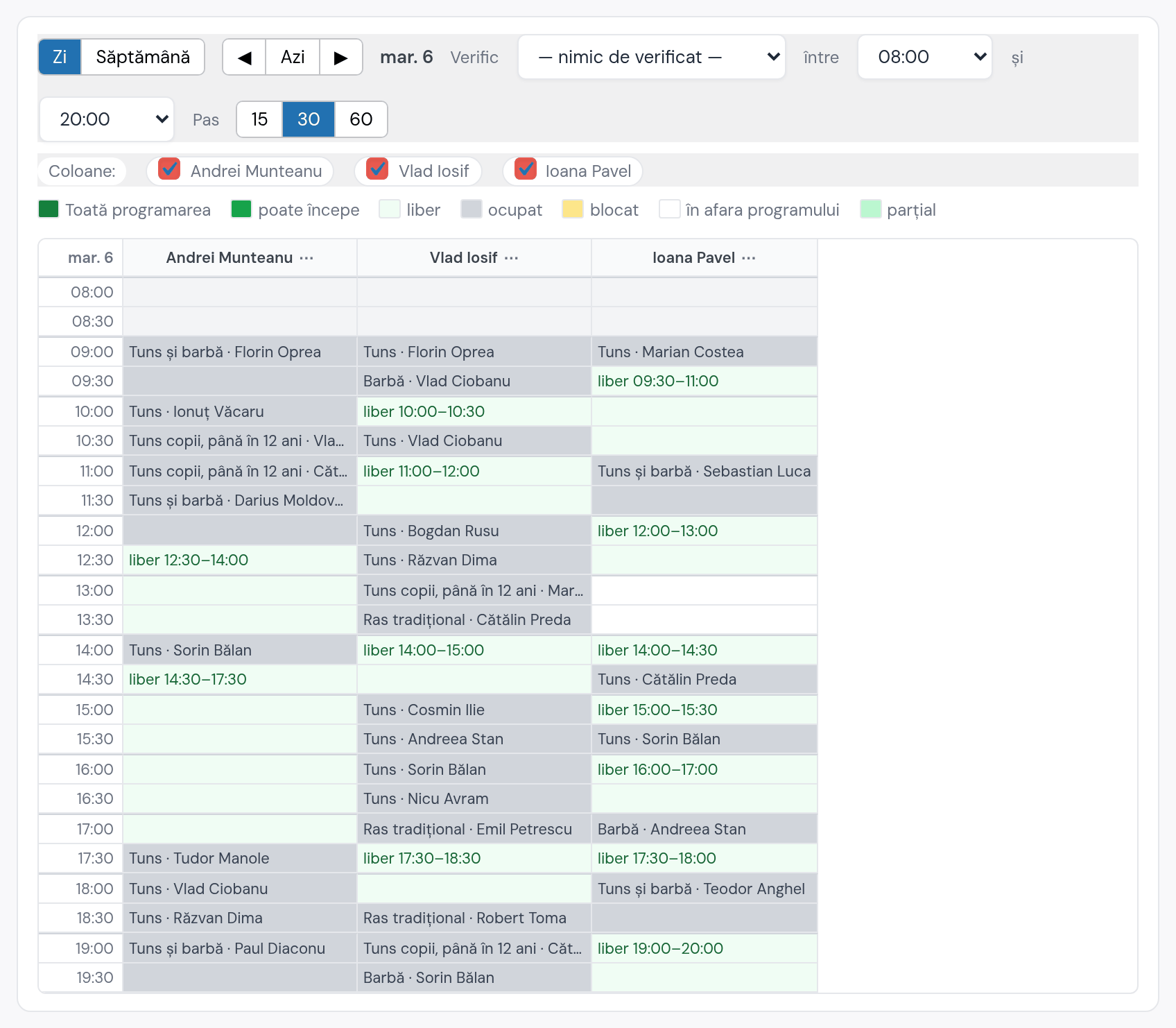Open the 'nimic de verificat' dropdown

652,57
